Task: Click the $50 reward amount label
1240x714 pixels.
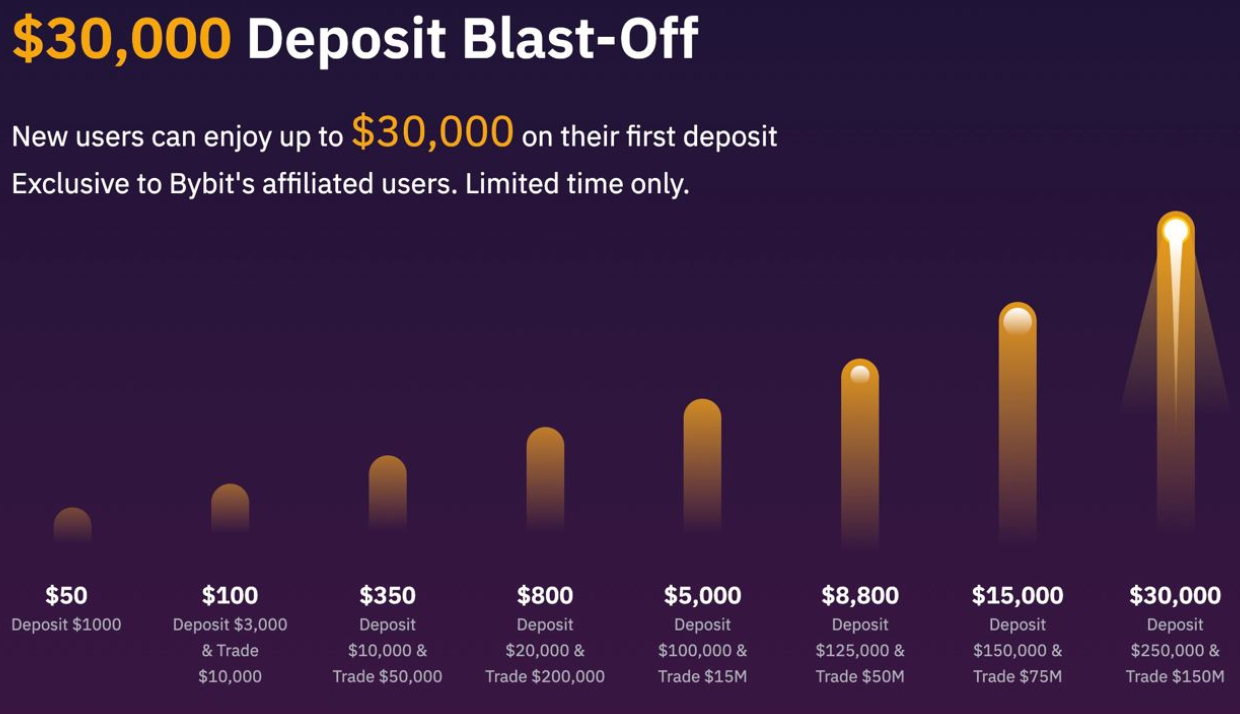Action: [66, 596]
